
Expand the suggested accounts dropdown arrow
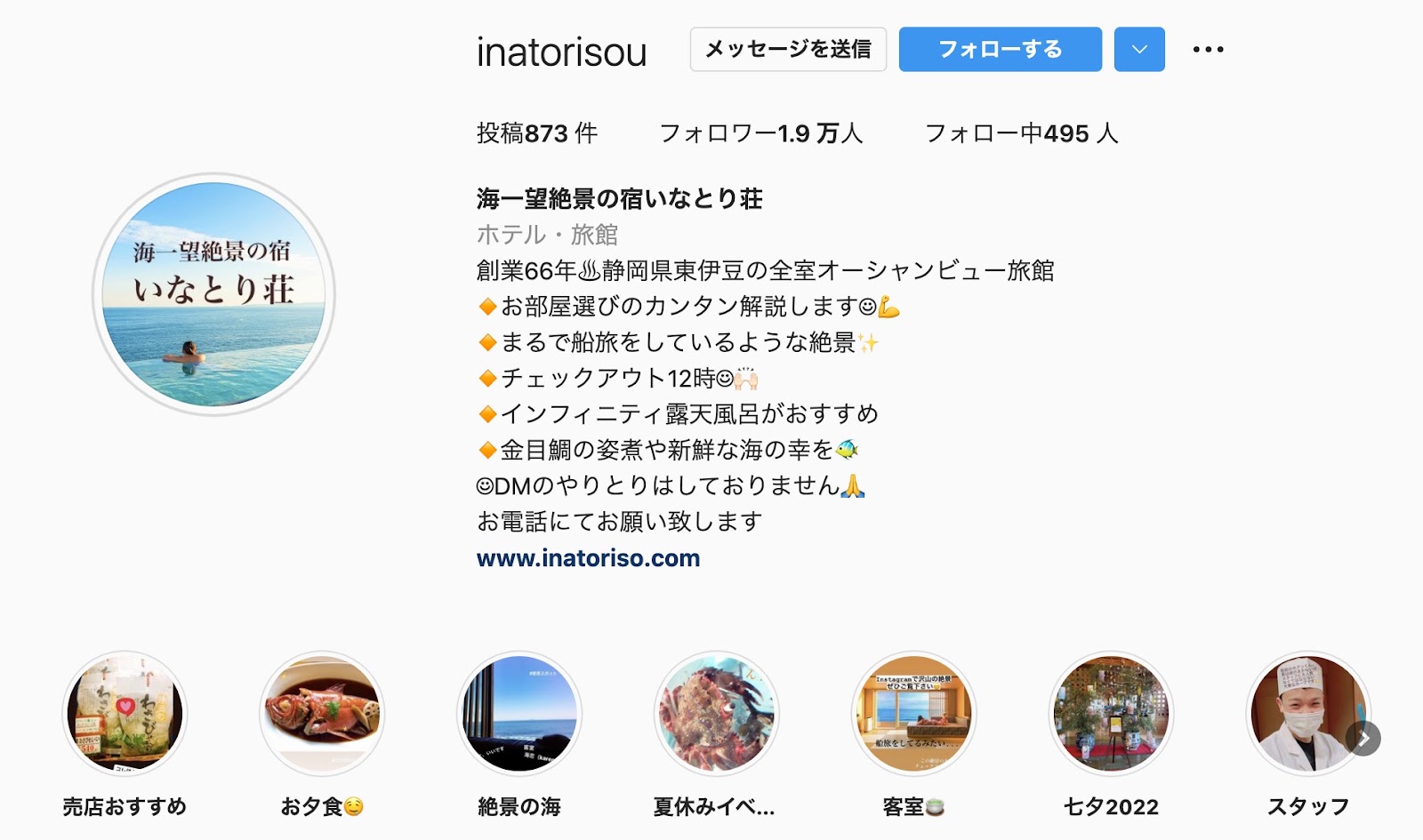[1139, 50]
